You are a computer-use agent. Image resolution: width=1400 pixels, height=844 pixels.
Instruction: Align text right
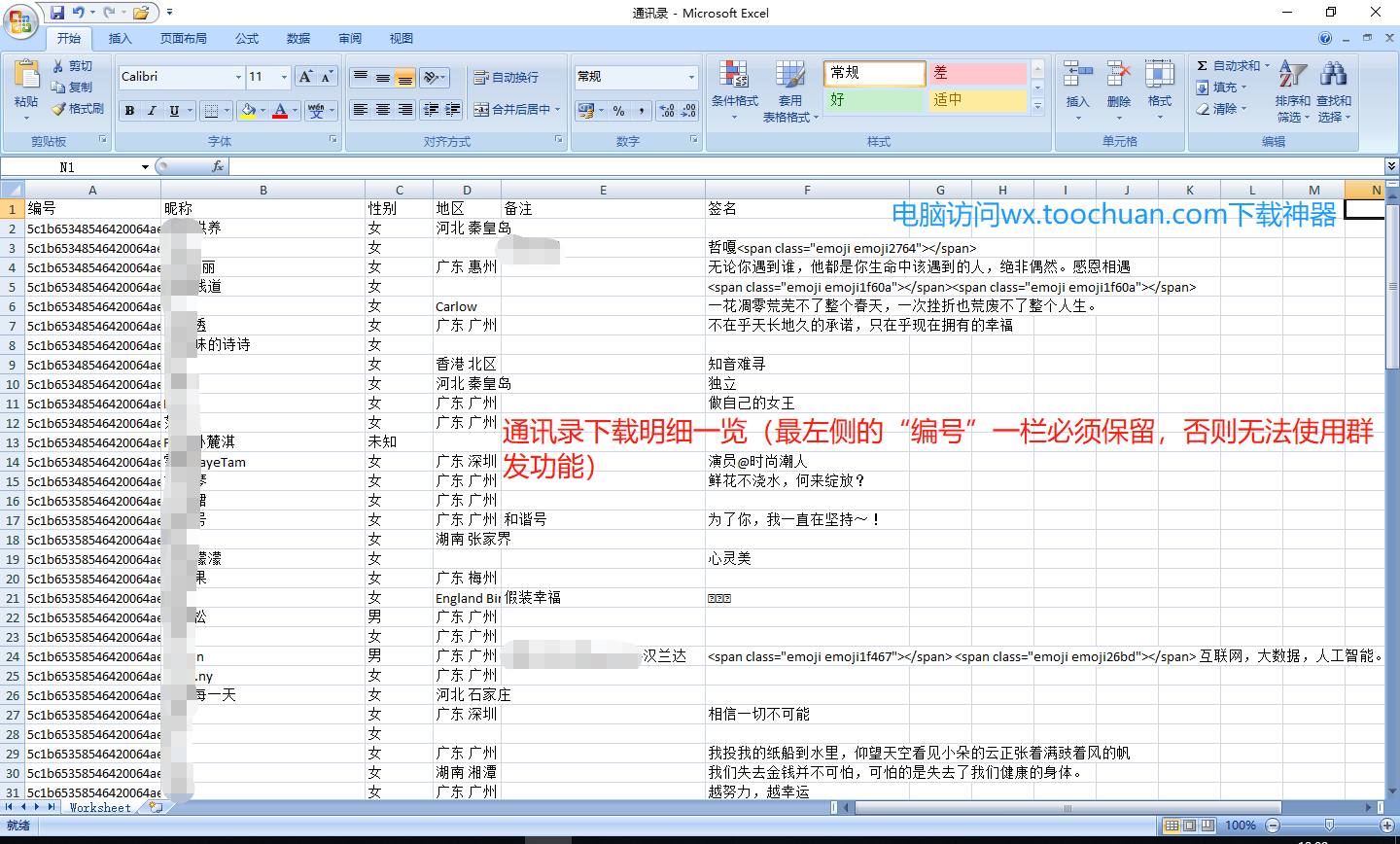point(405,110)
